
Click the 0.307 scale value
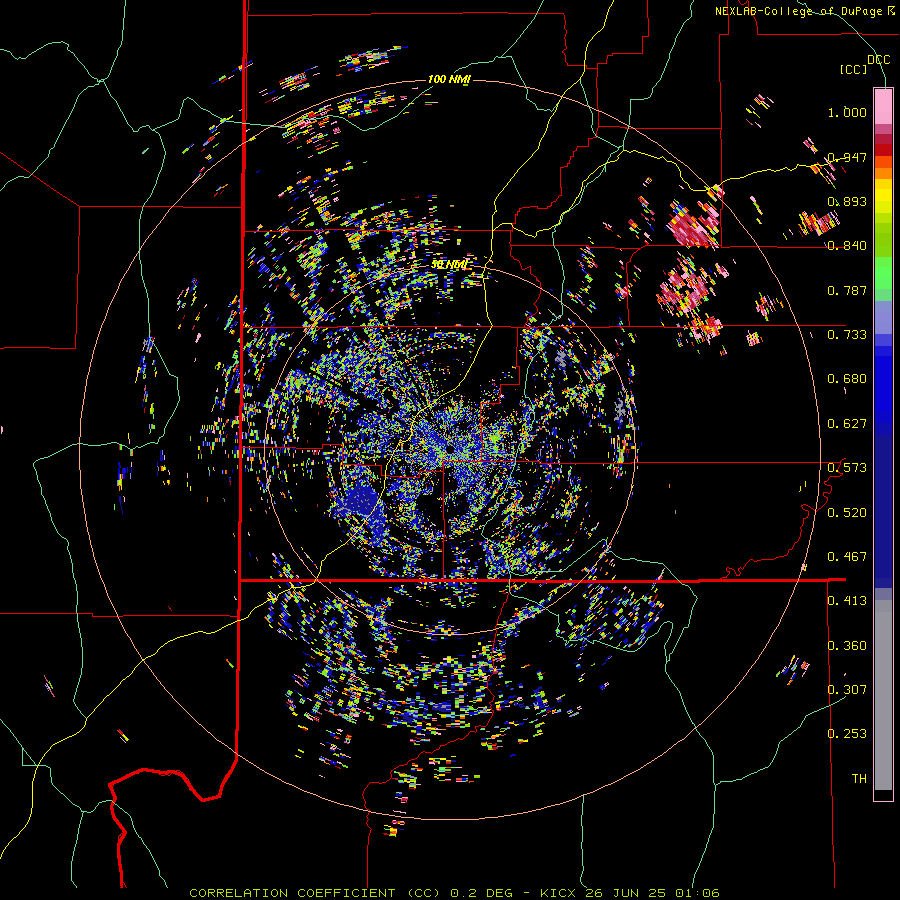point(847,689)
